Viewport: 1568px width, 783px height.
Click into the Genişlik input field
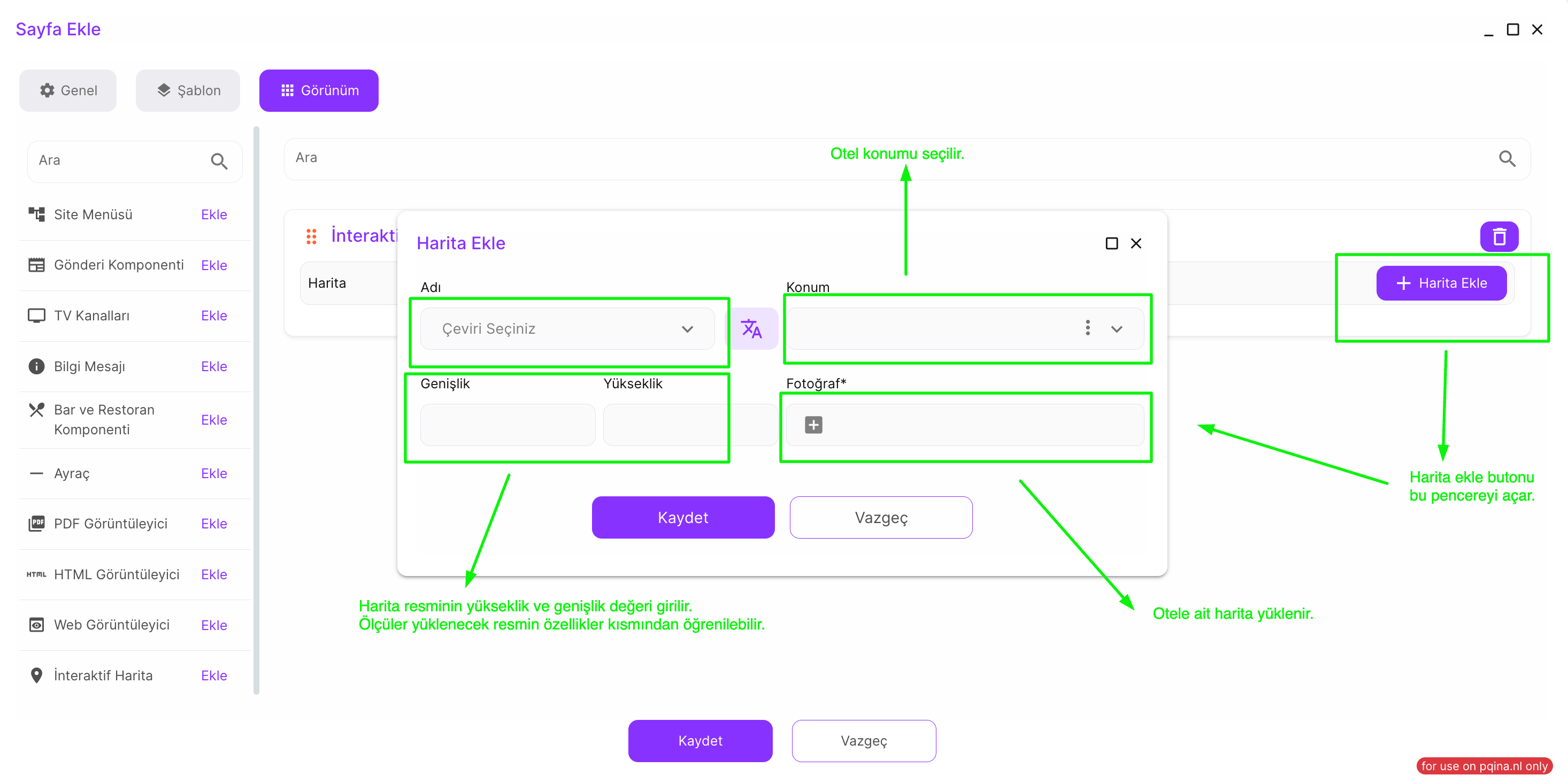pos(508,424)
